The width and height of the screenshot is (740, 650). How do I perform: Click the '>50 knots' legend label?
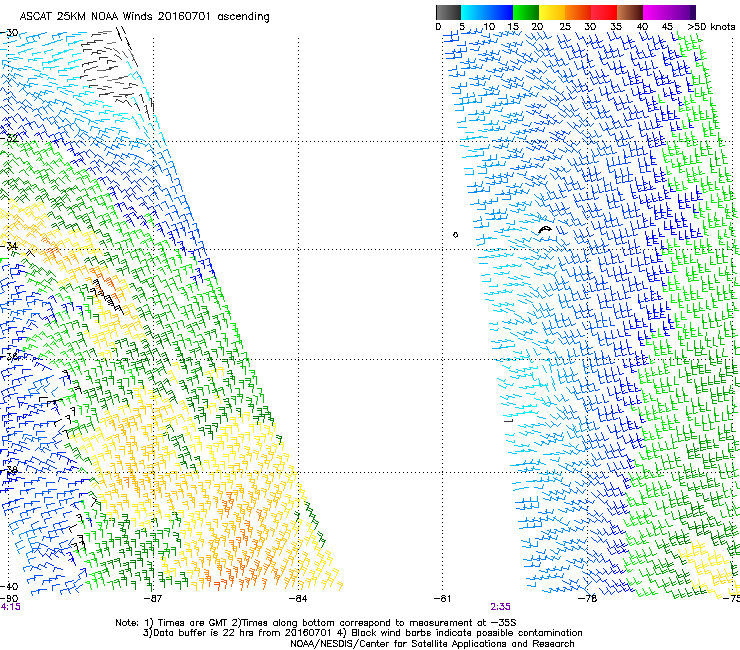click(711, 27)
